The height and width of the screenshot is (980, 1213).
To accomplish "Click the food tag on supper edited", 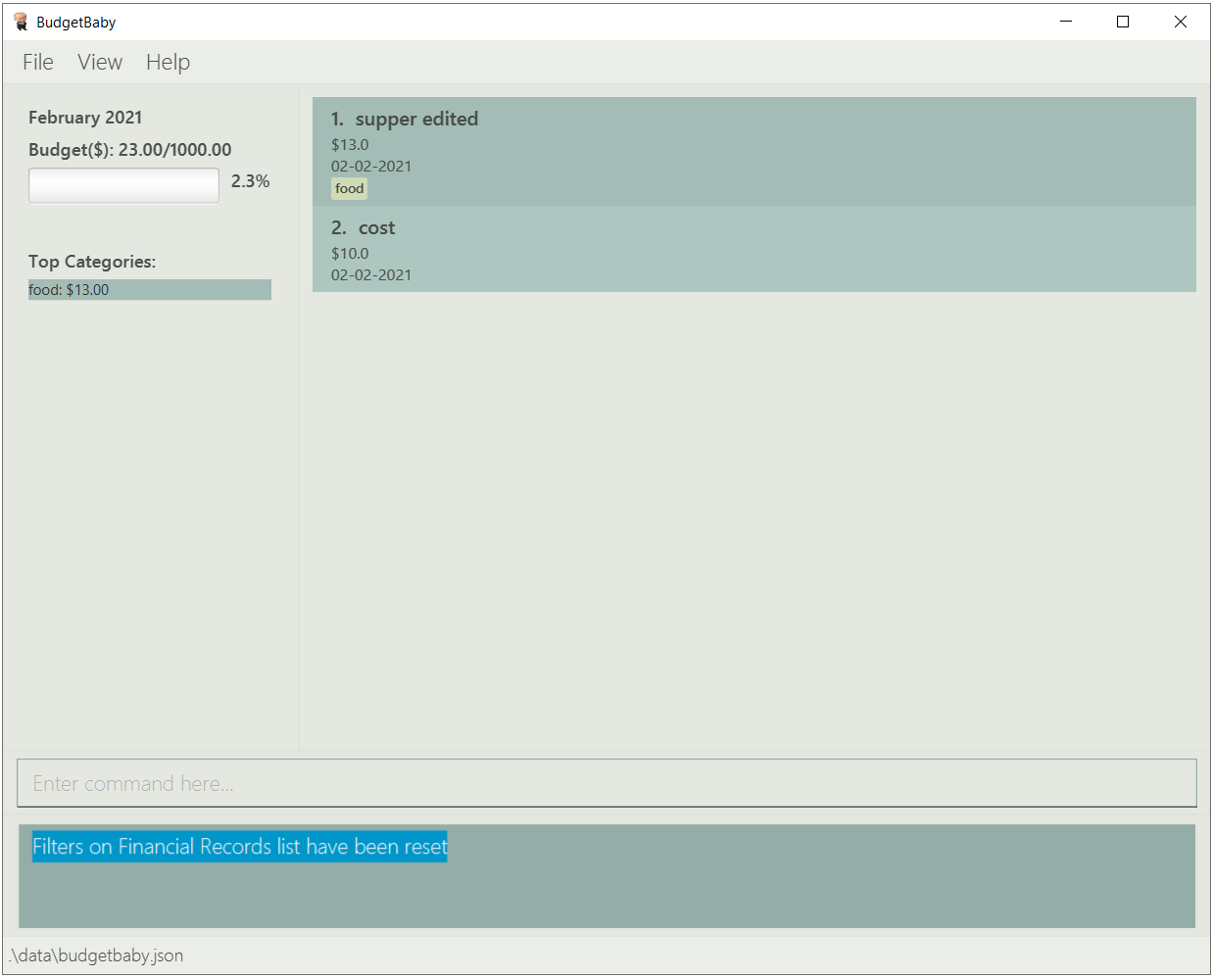I will [x=349, y=188].
